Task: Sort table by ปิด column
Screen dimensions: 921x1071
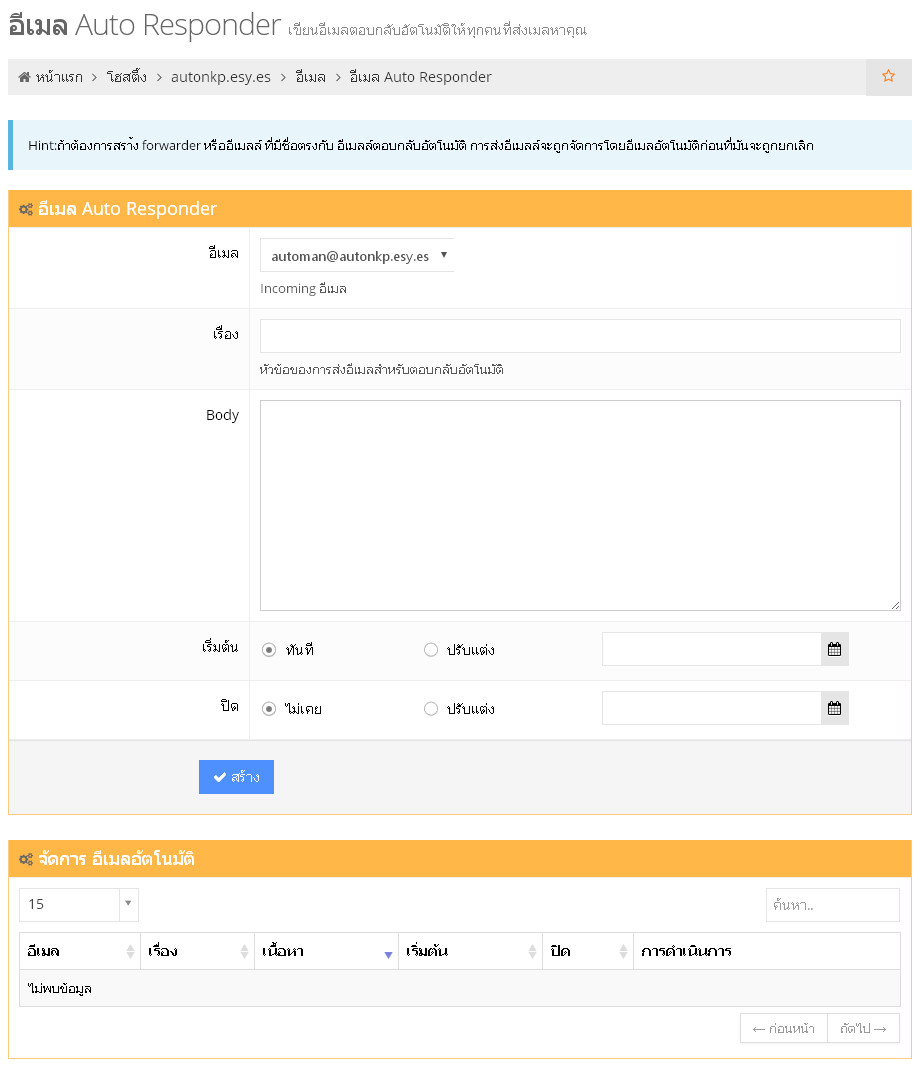Action: [x=588, y=951]
